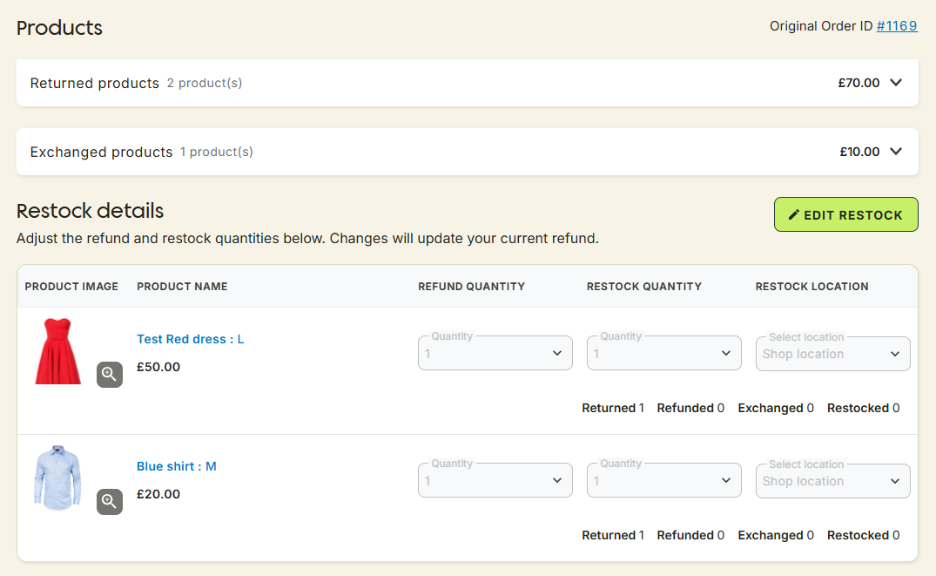The height and width of the screenshot is (576, 936).
Task: Click zoom icon on blue shirt image
Action: tap(109, 501)
